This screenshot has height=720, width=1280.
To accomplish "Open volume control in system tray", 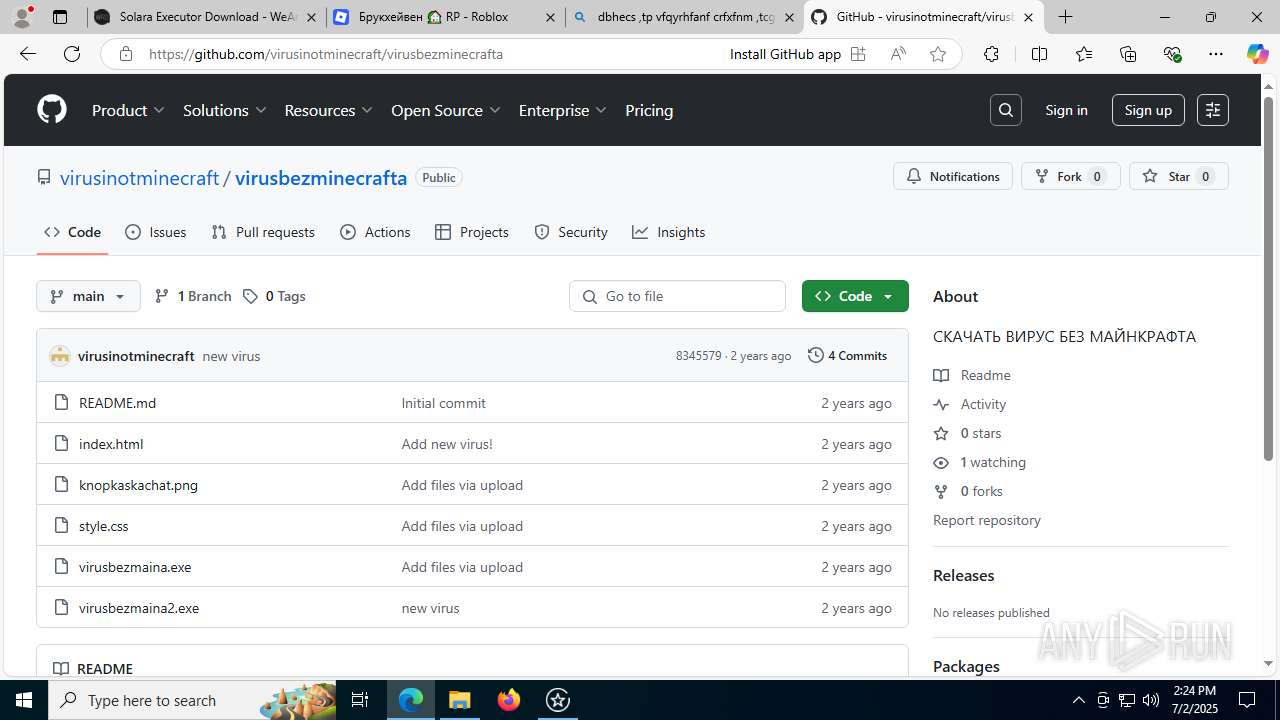I will [1151, 700].
